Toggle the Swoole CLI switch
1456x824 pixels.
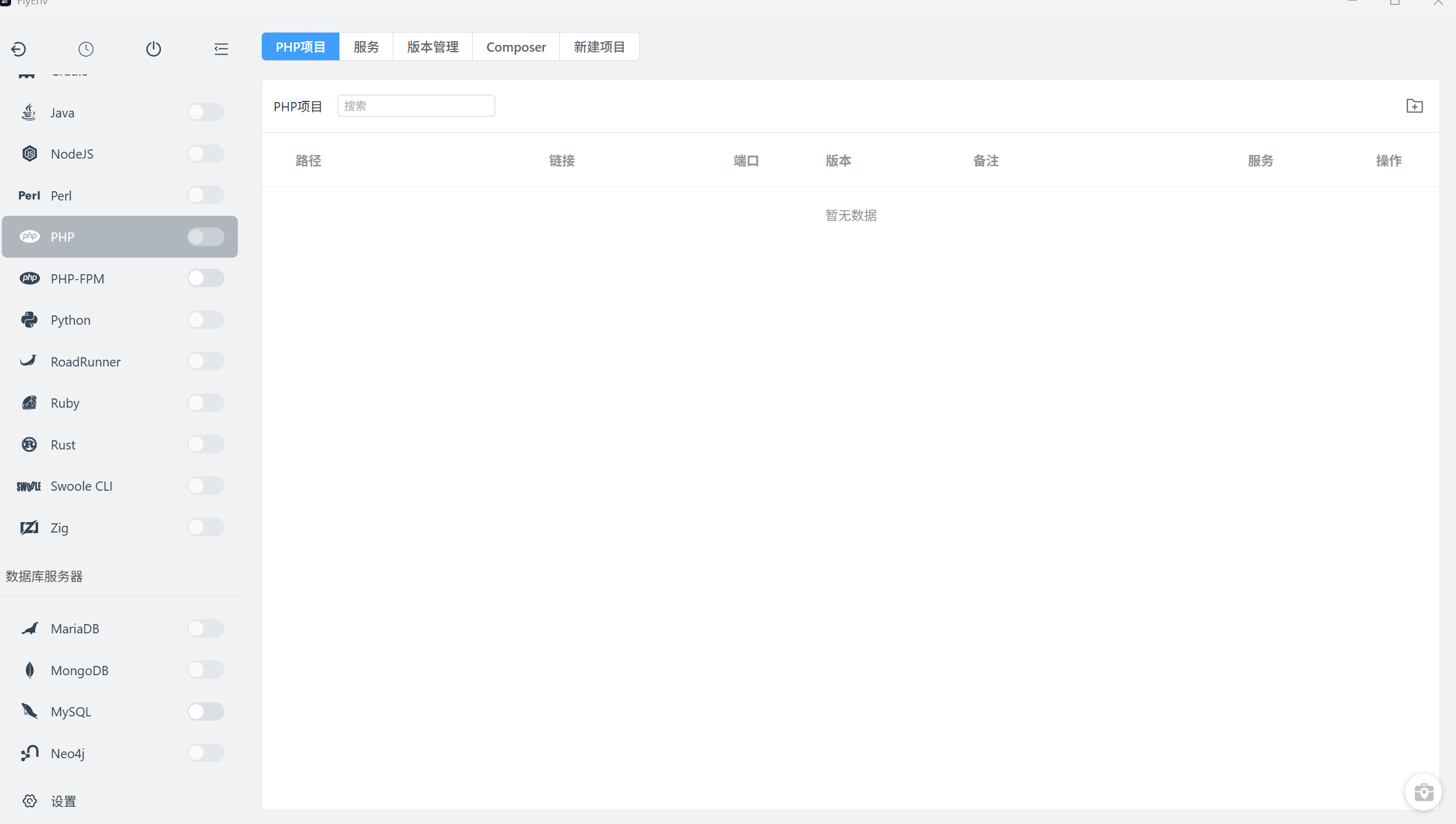(206, 486)
